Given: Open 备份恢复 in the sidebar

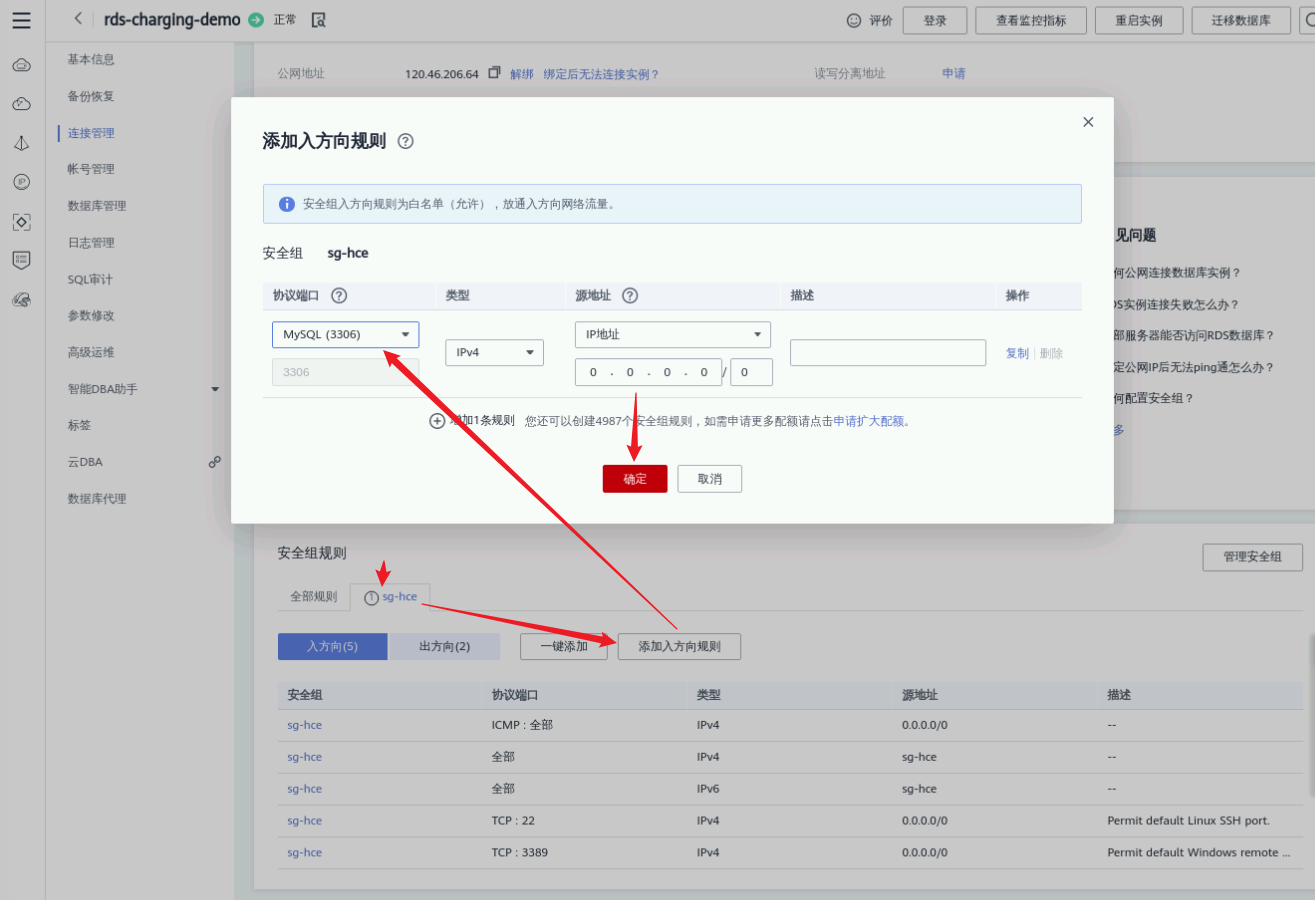Looking at the screenshot, I should [x=91, y=97].
